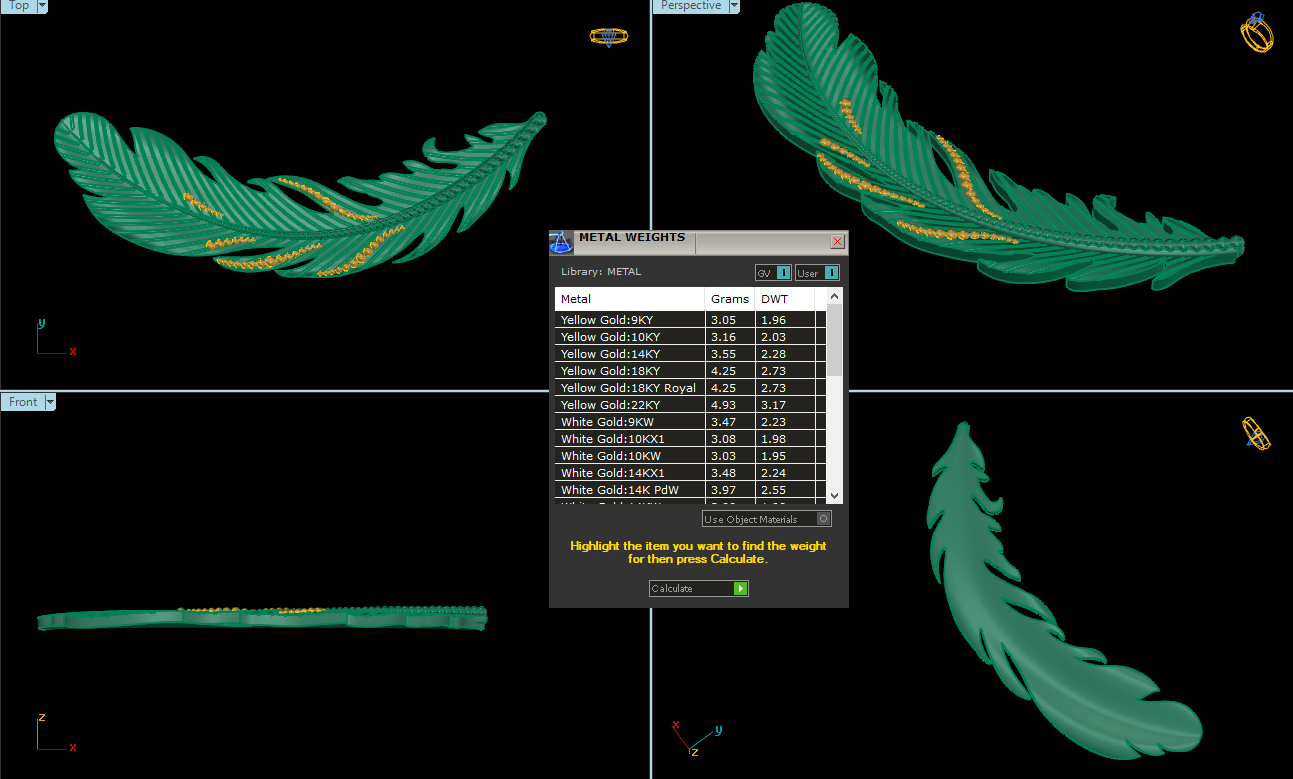Select the White Gold:14K PdW row
The width and height of the screenshot is (1293, 779).
[630, 490]
